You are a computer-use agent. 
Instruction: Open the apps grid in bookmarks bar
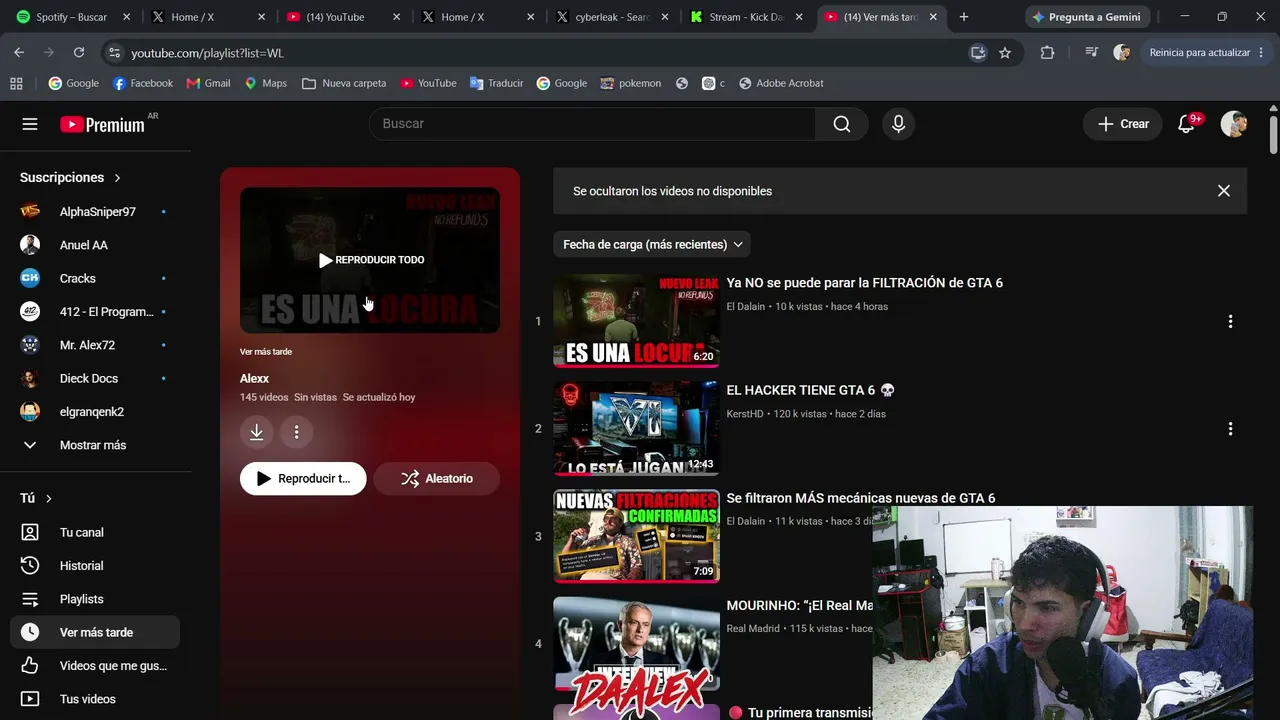click(16, 84)
